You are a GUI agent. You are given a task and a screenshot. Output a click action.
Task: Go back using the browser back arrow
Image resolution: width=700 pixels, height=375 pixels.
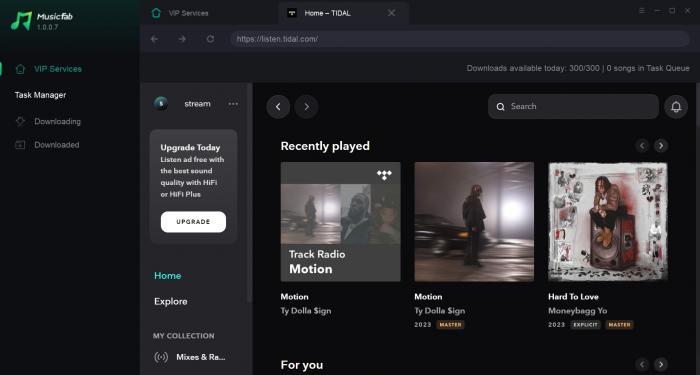pos(154,39)
